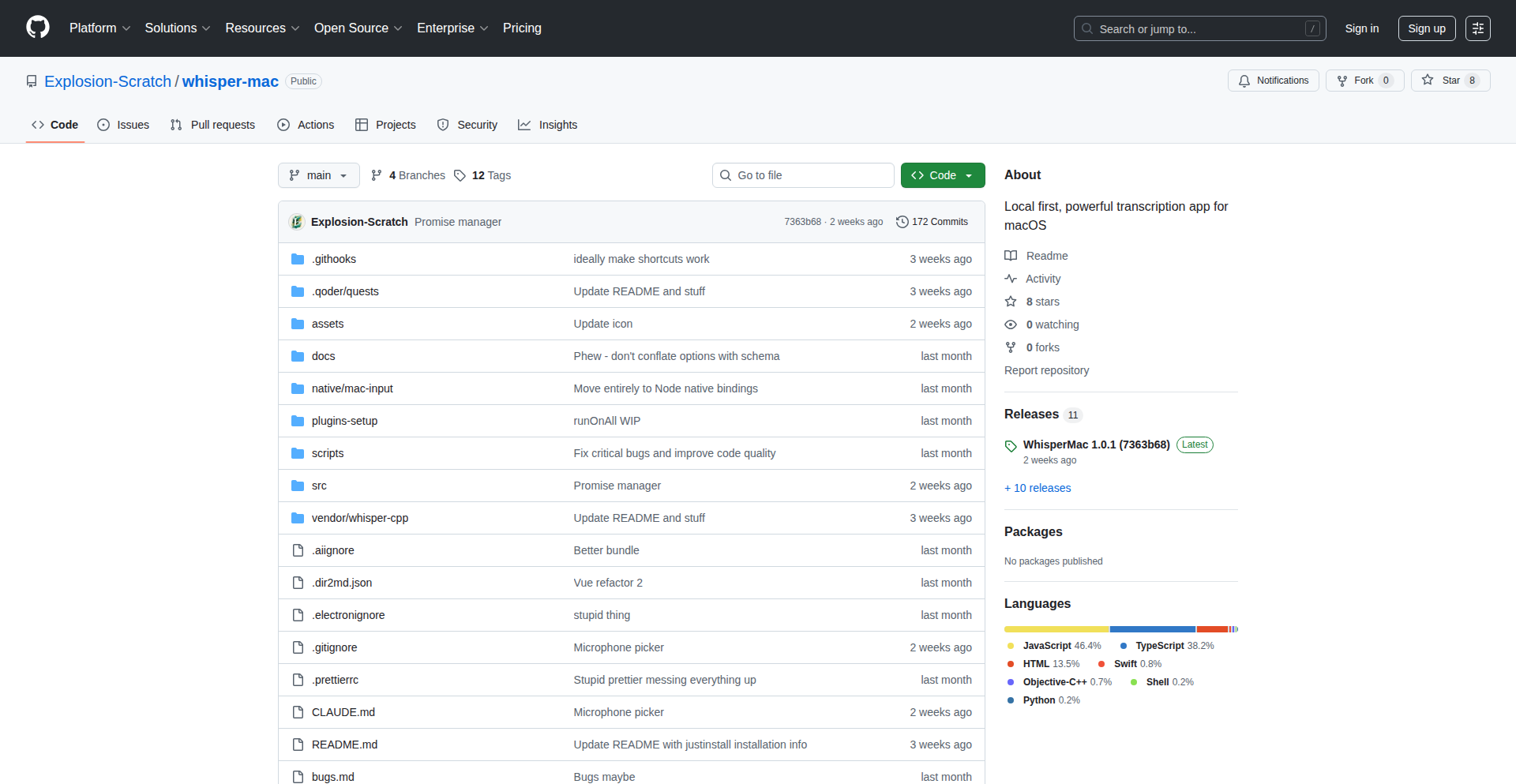The height and width of the screenshot is (784, 1516).
Task: Open the Insights tab
Action: click(548, 125)
